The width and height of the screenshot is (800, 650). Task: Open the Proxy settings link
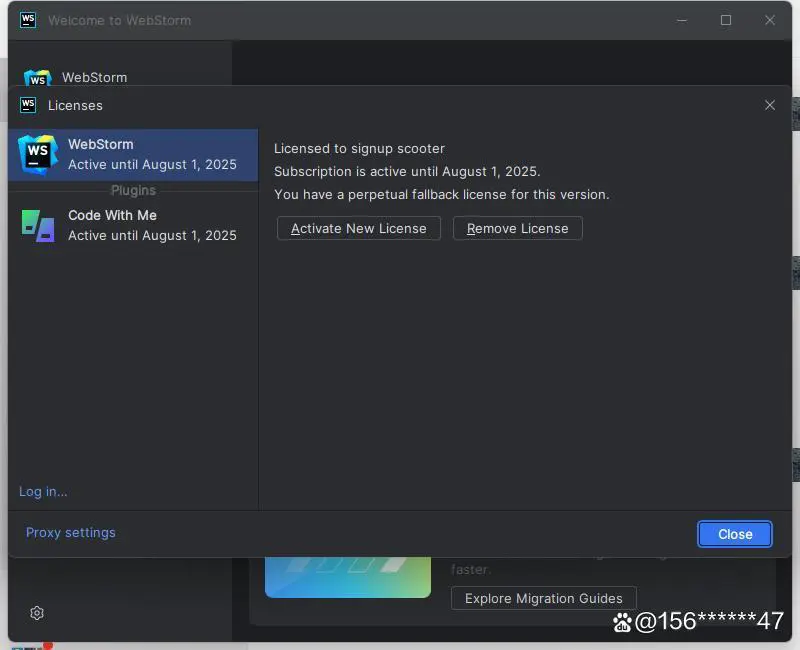tap(71, 532)
